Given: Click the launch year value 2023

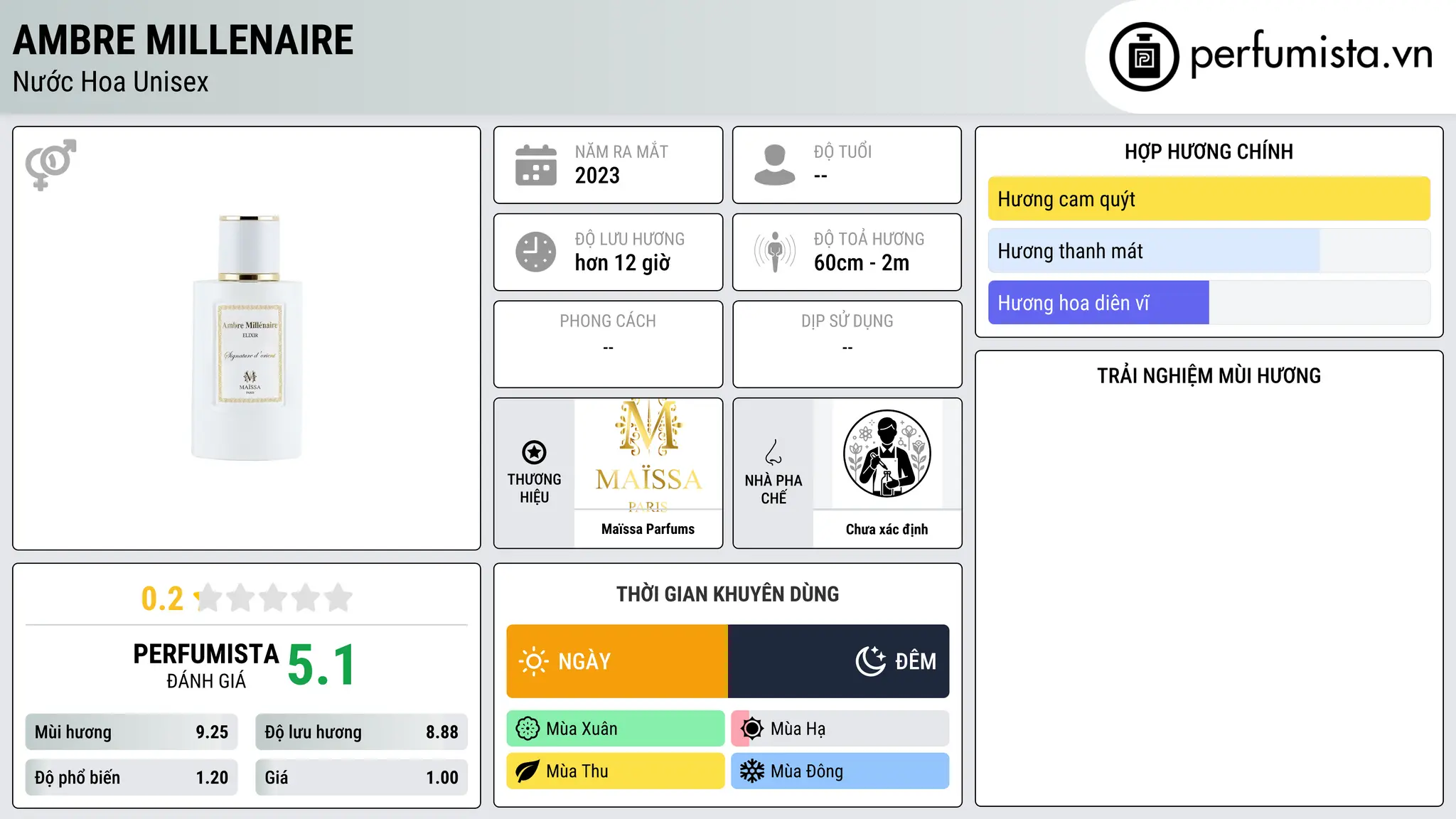Looking at the screenshot, I should [x=597, y=176].
